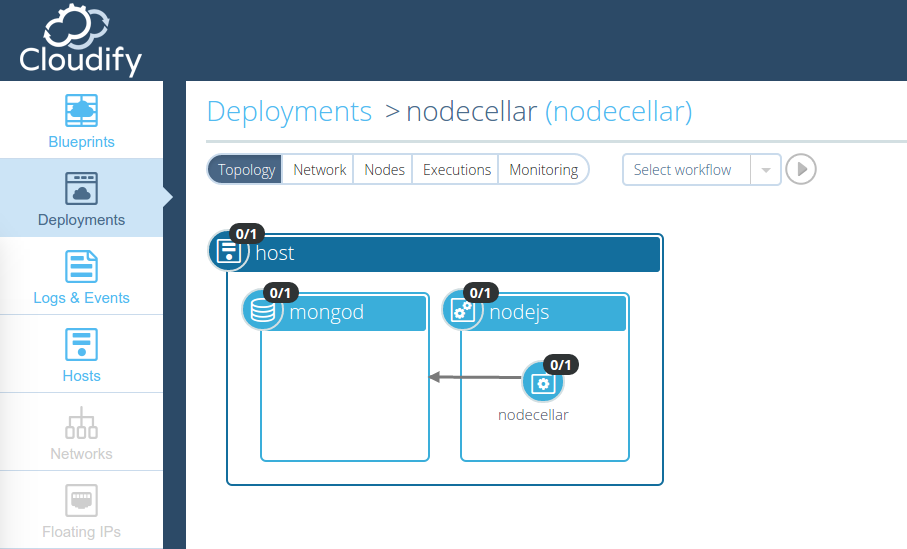The width and height of the screenshot is (907, 549).
Task: Click the nodecellar node label
Action: [x=533, y=415]
